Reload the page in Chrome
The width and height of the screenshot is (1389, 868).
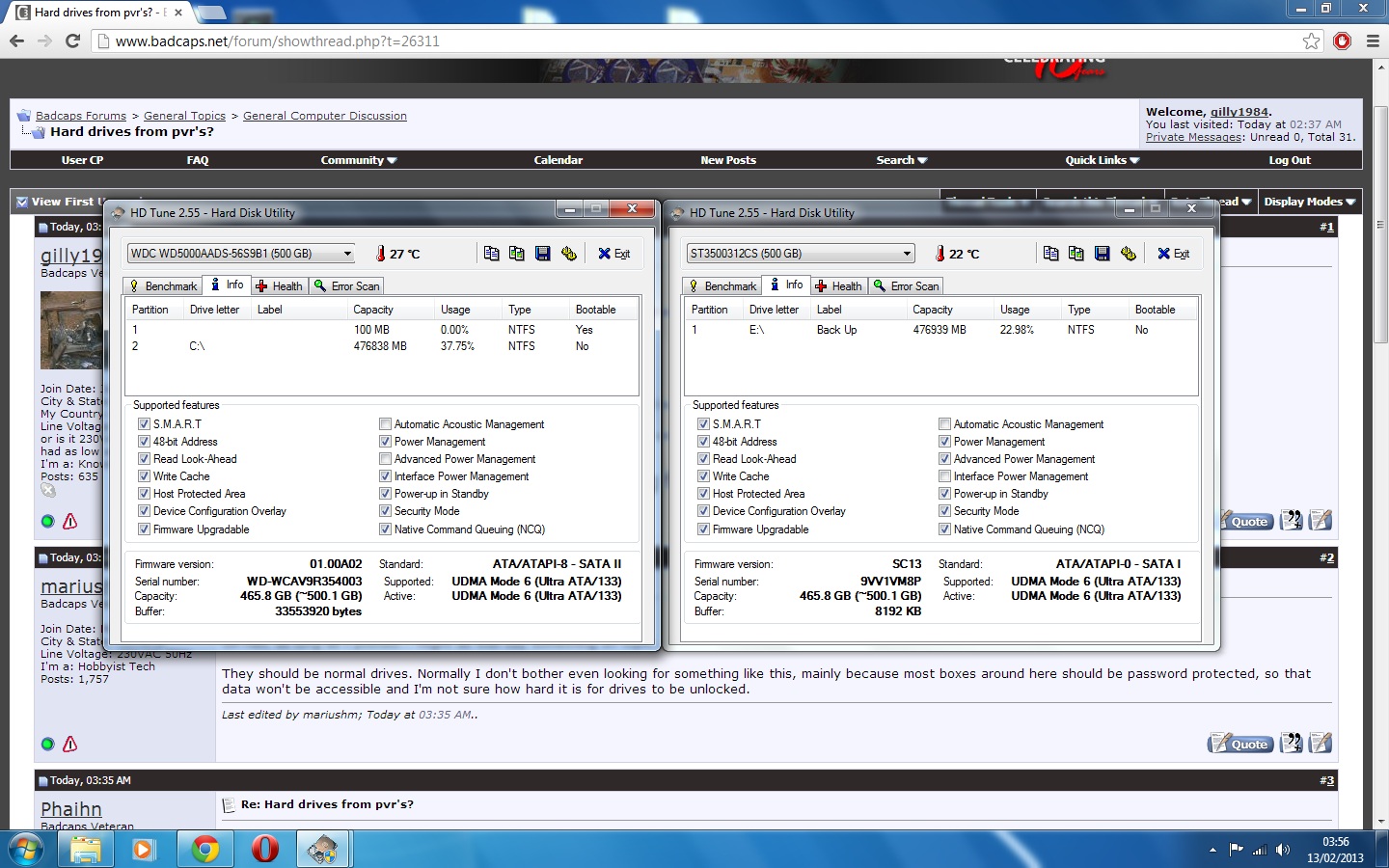[72, 41]
